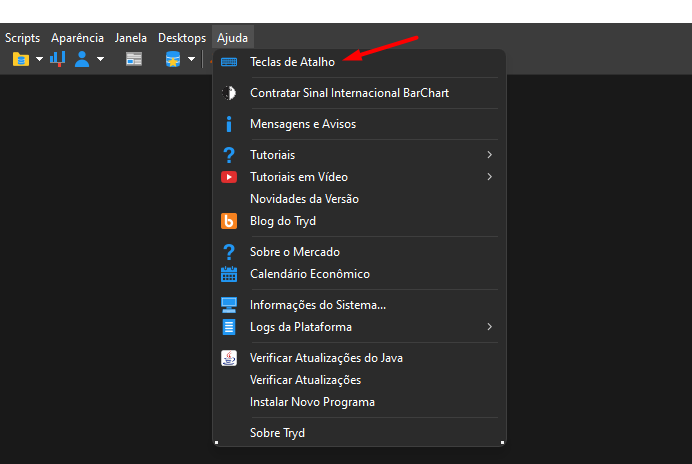Expand the Tutoriais submenu

pos(359,155)
